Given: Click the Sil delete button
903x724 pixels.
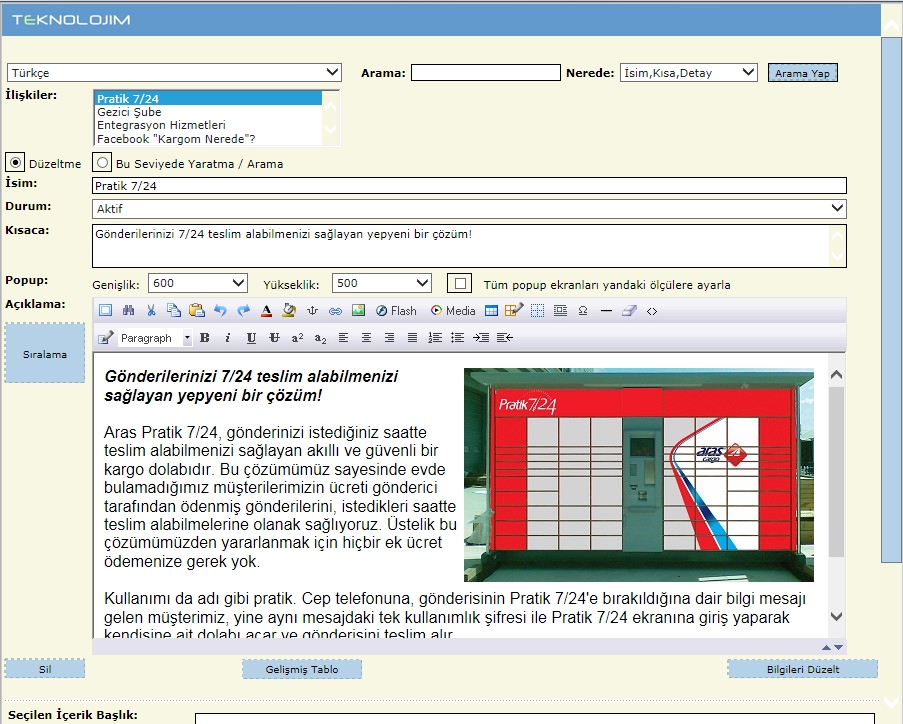Looking at the screenshot, I should [45, 669].
